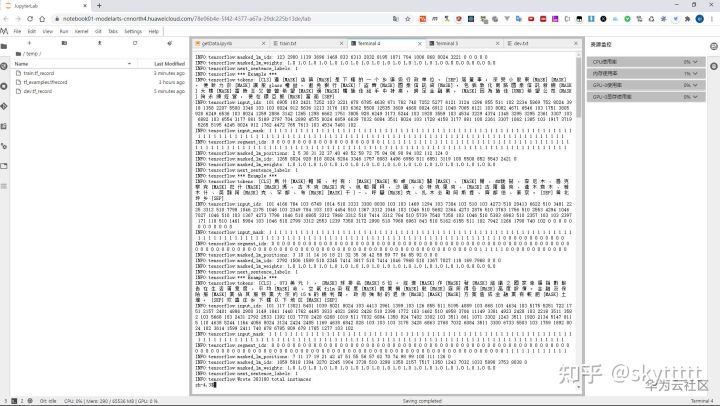Open the View menu
Screen dimensions: 720x406
[x=48, y=31]
